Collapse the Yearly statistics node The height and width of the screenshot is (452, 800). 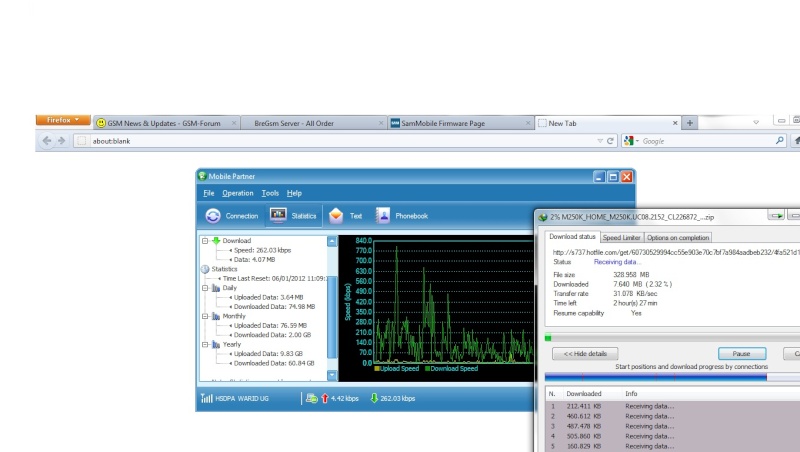tap(205, 344)
